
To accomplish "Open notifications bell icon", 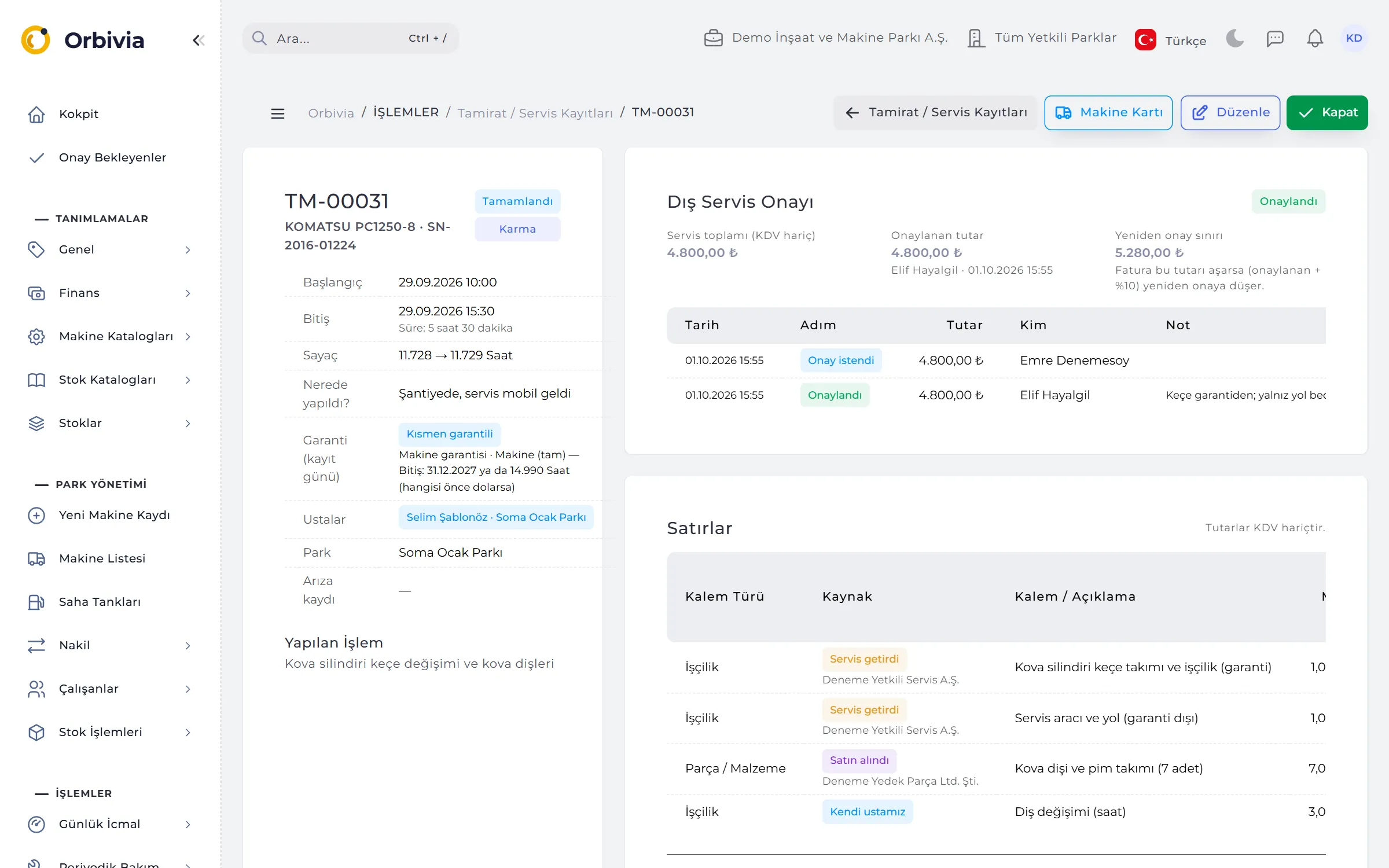I will (x=1315, y=38).
